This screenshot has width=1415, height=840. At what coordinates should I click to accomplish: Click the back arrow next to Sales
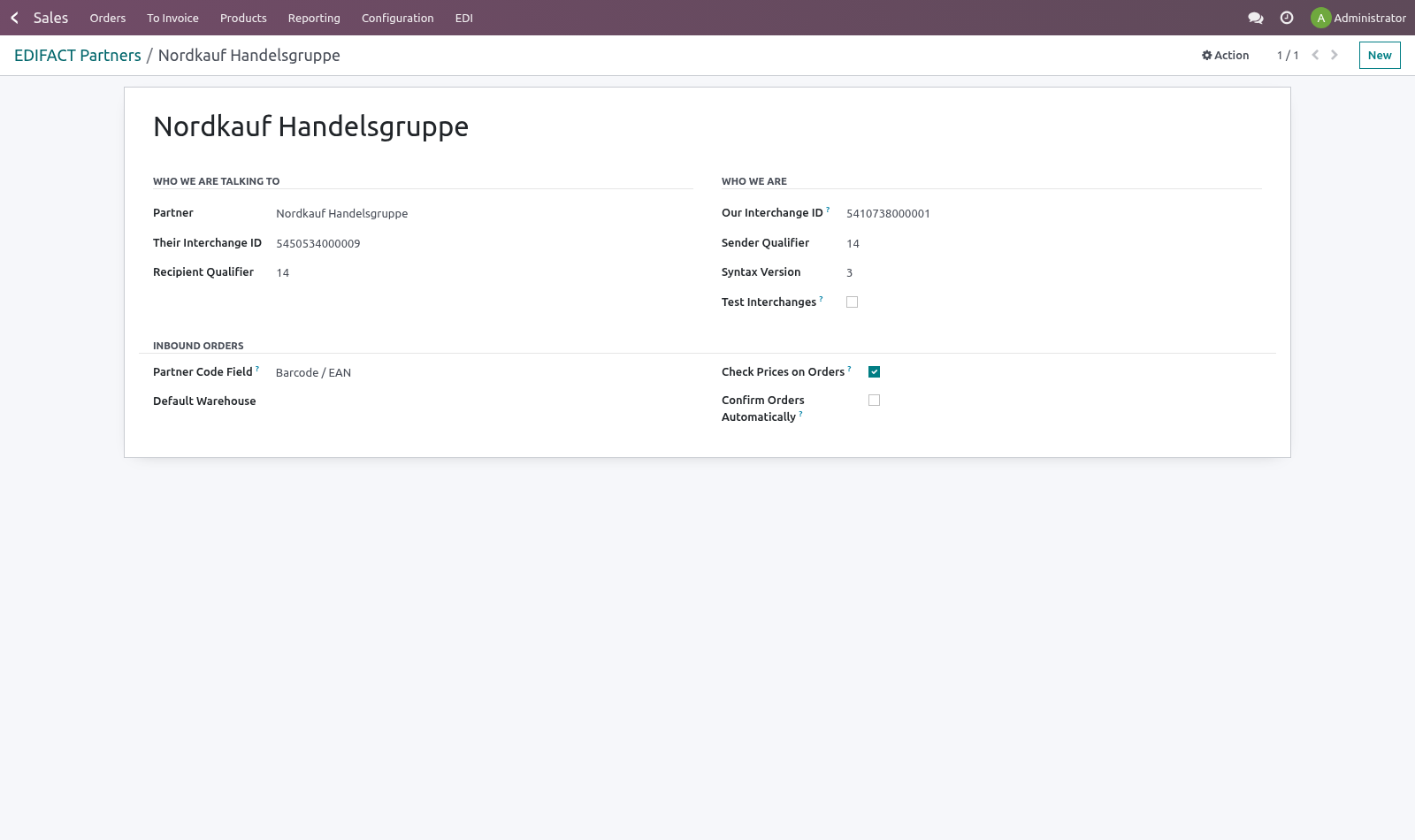click(14, 18)
